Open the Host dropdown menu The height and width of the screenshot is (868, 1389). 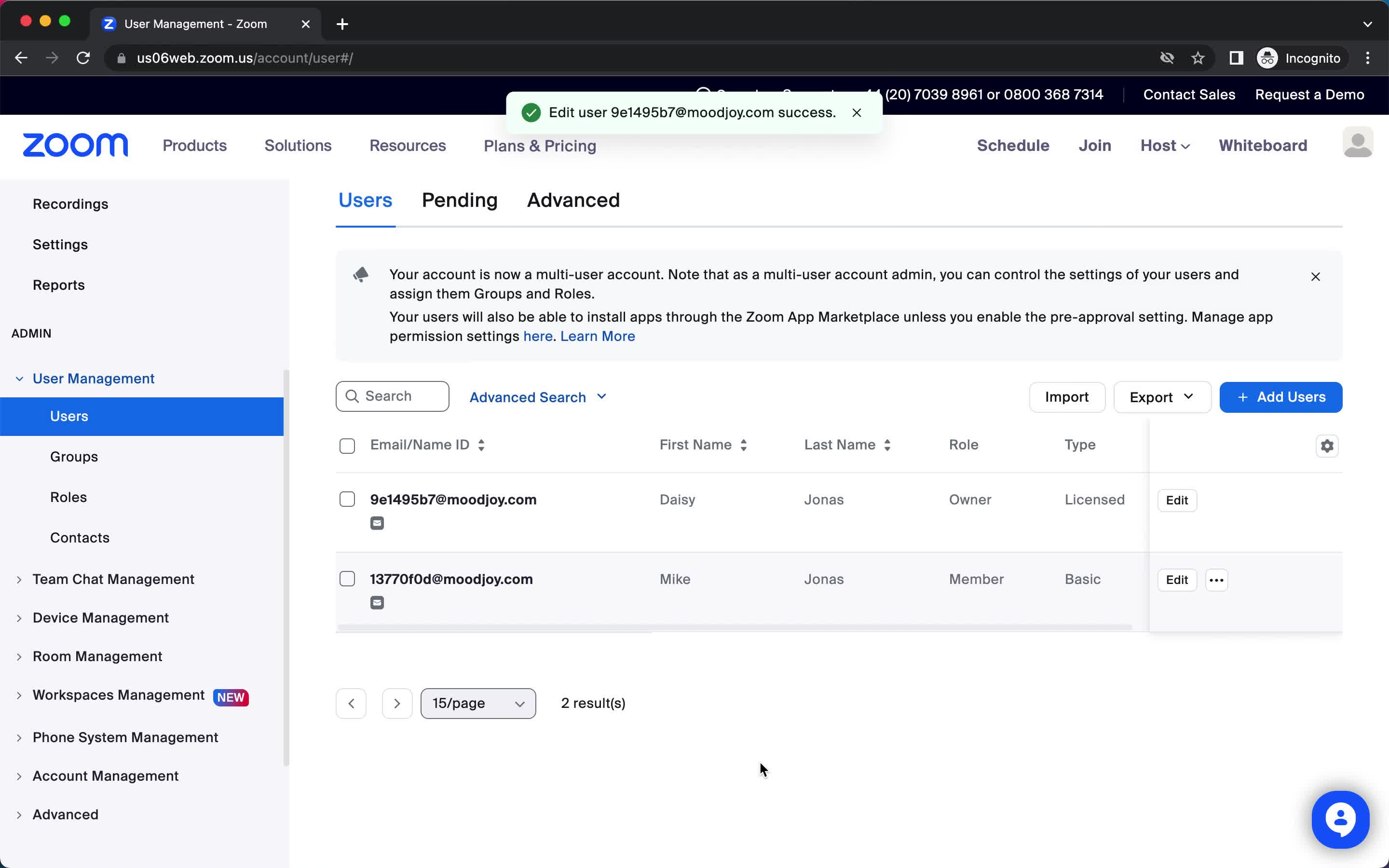(x=1165, y=146)
